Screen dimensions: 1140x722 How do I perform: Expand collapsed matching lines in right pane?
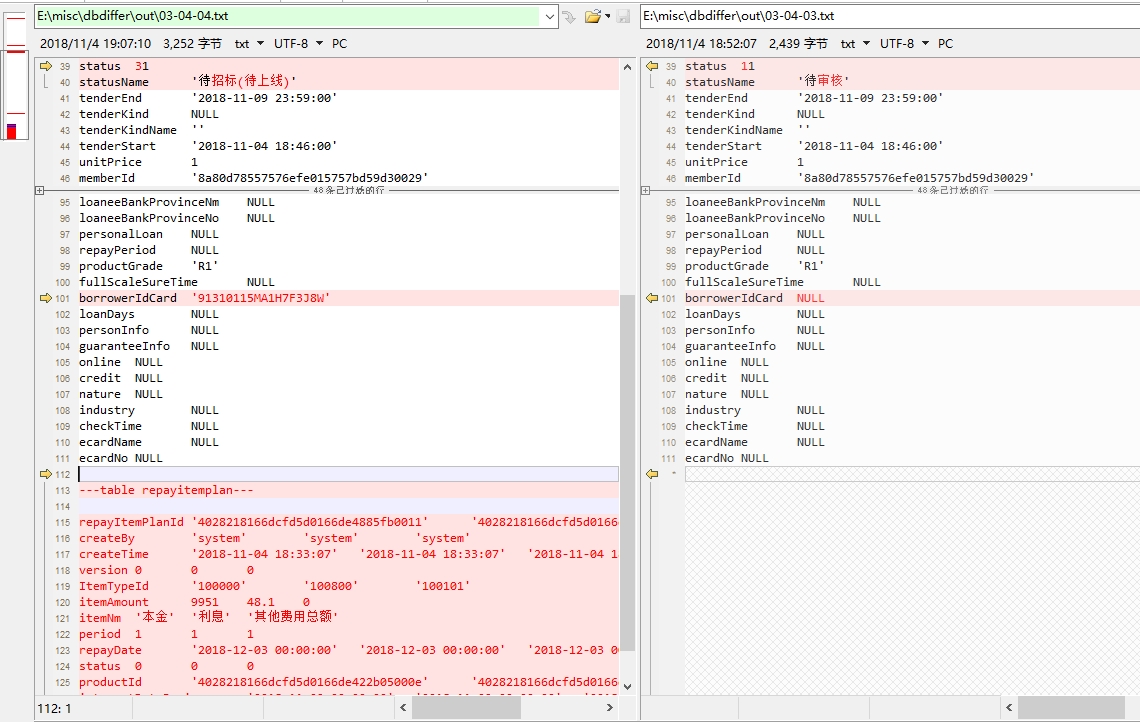coord(646,189)
